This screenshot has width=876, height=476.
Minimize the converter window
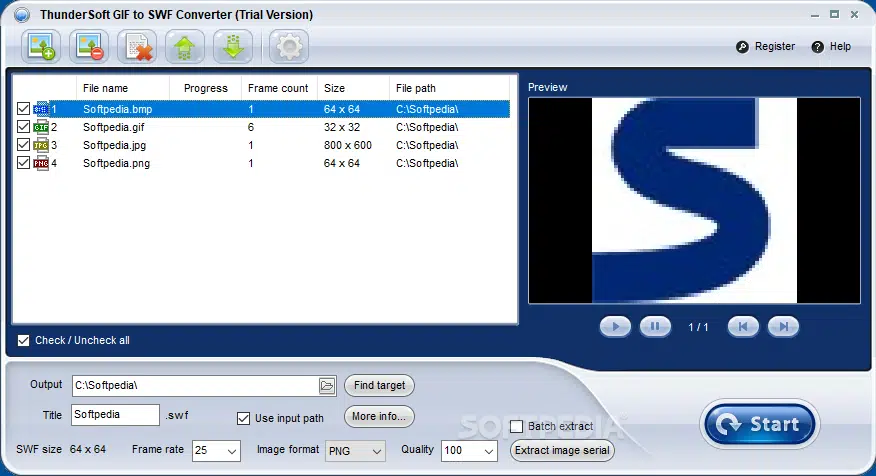pos(815,15)
